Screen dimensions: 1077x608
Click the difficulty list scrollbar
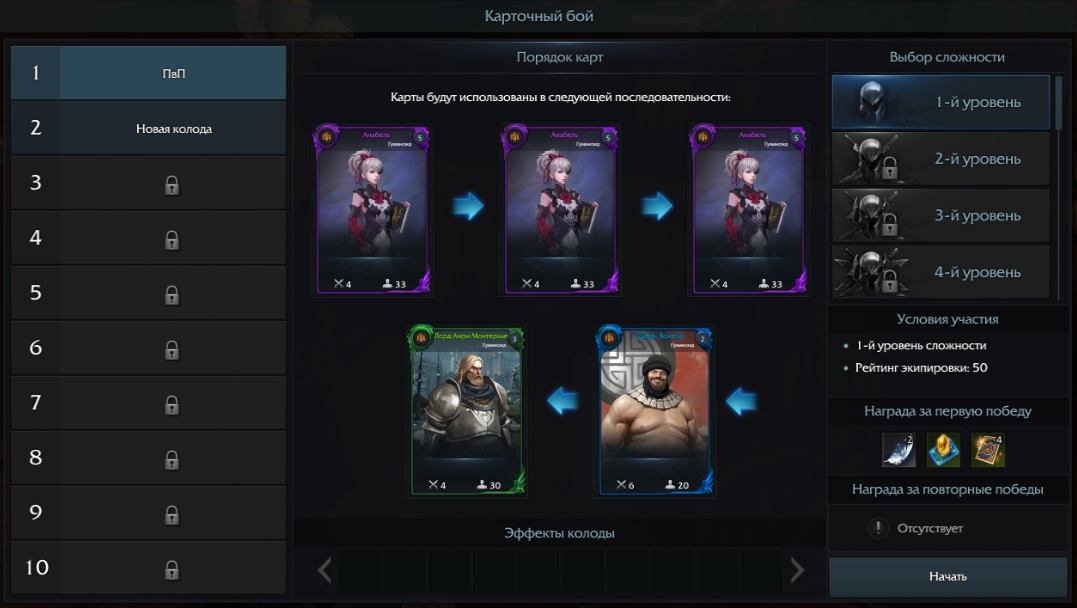[1058, 102]
